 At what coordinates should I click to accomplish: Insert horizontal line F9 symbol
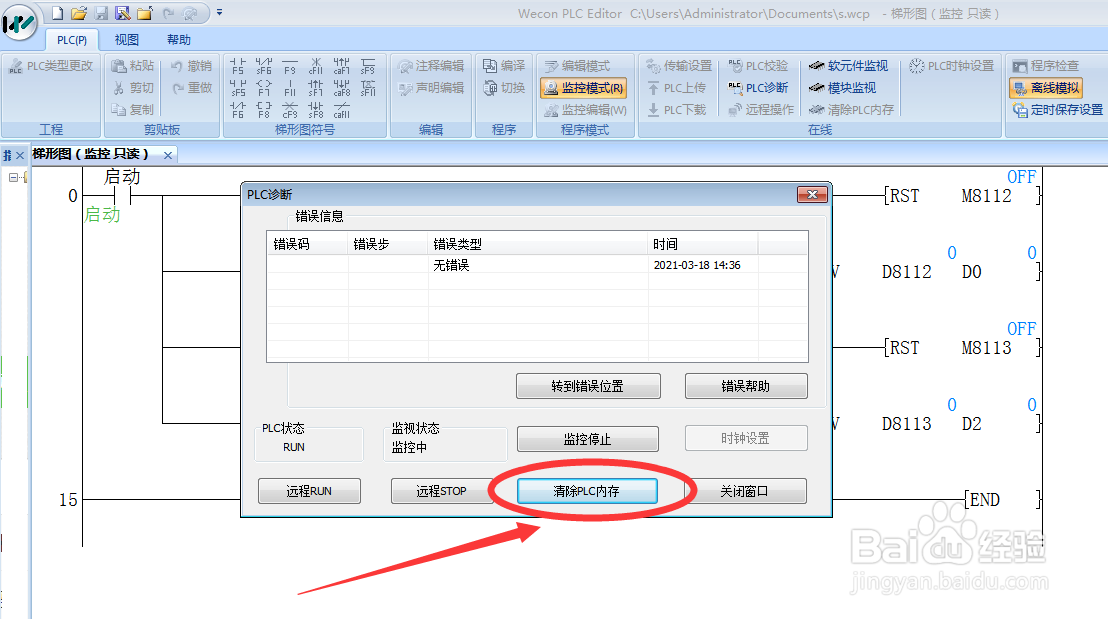coord(290,66)
